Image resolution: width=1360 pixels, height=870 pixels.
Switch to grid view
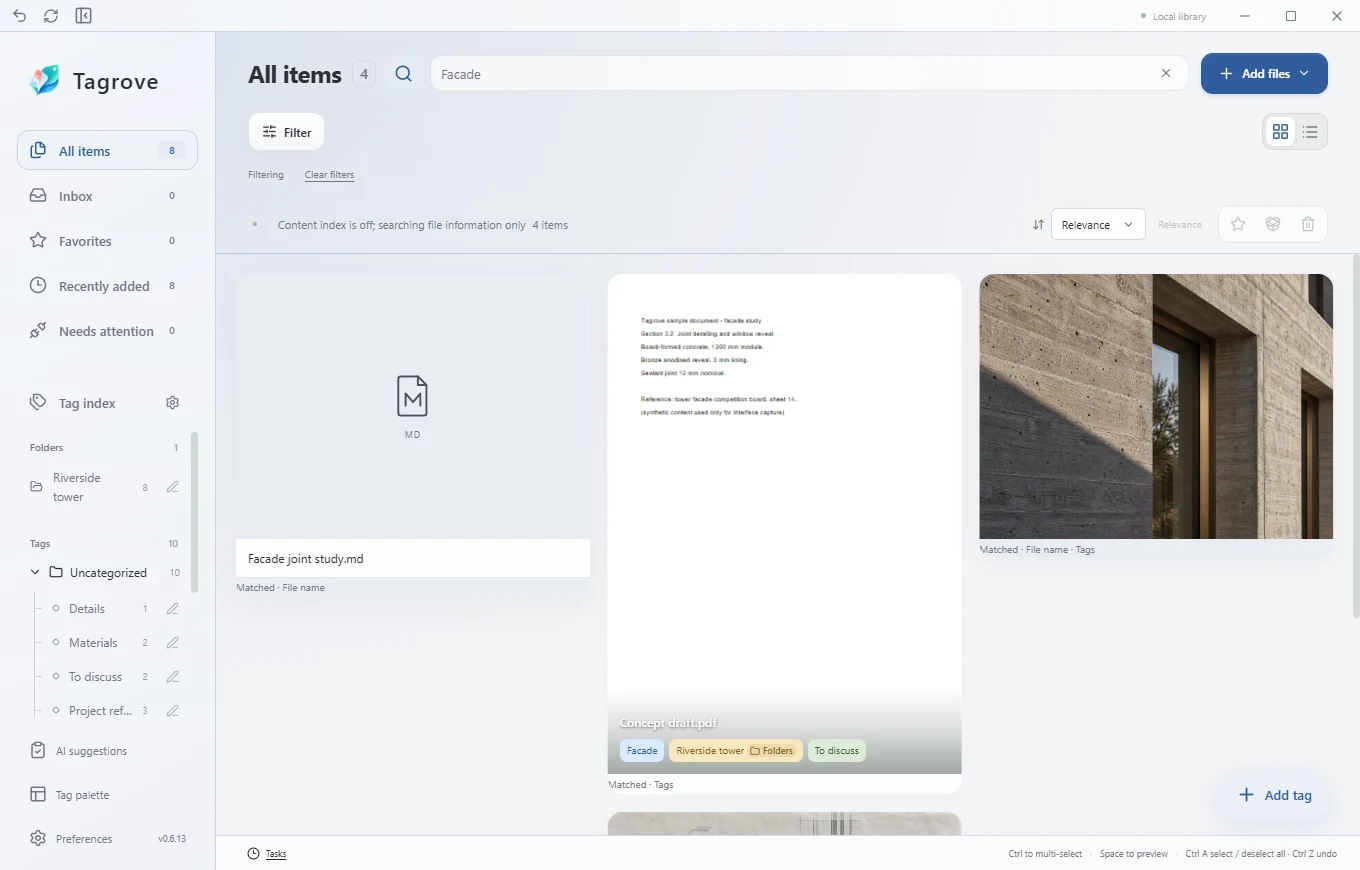point(1280,131)
